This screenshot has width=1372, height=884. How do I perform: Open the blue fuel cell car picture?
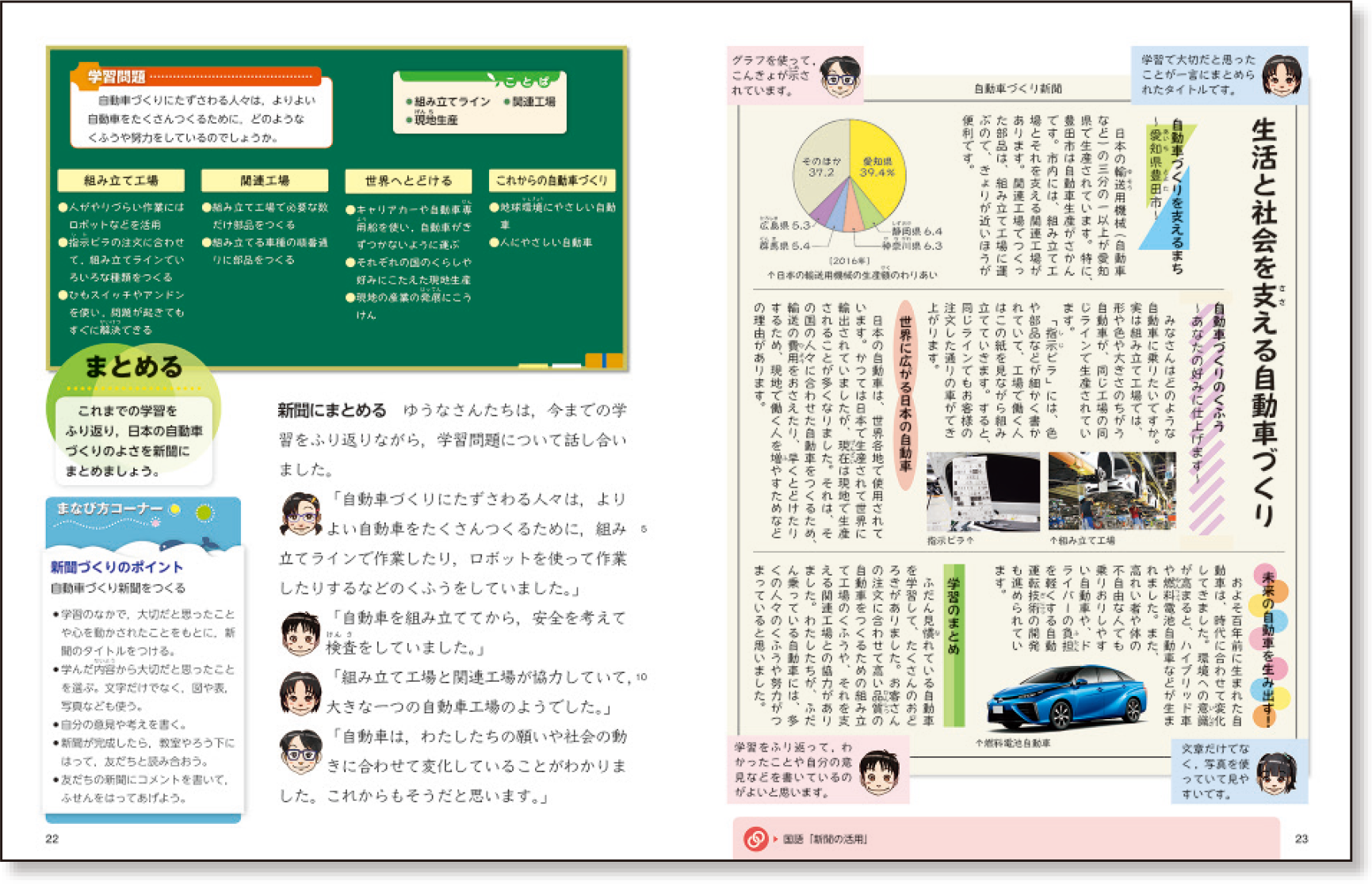coord(1065,697)
